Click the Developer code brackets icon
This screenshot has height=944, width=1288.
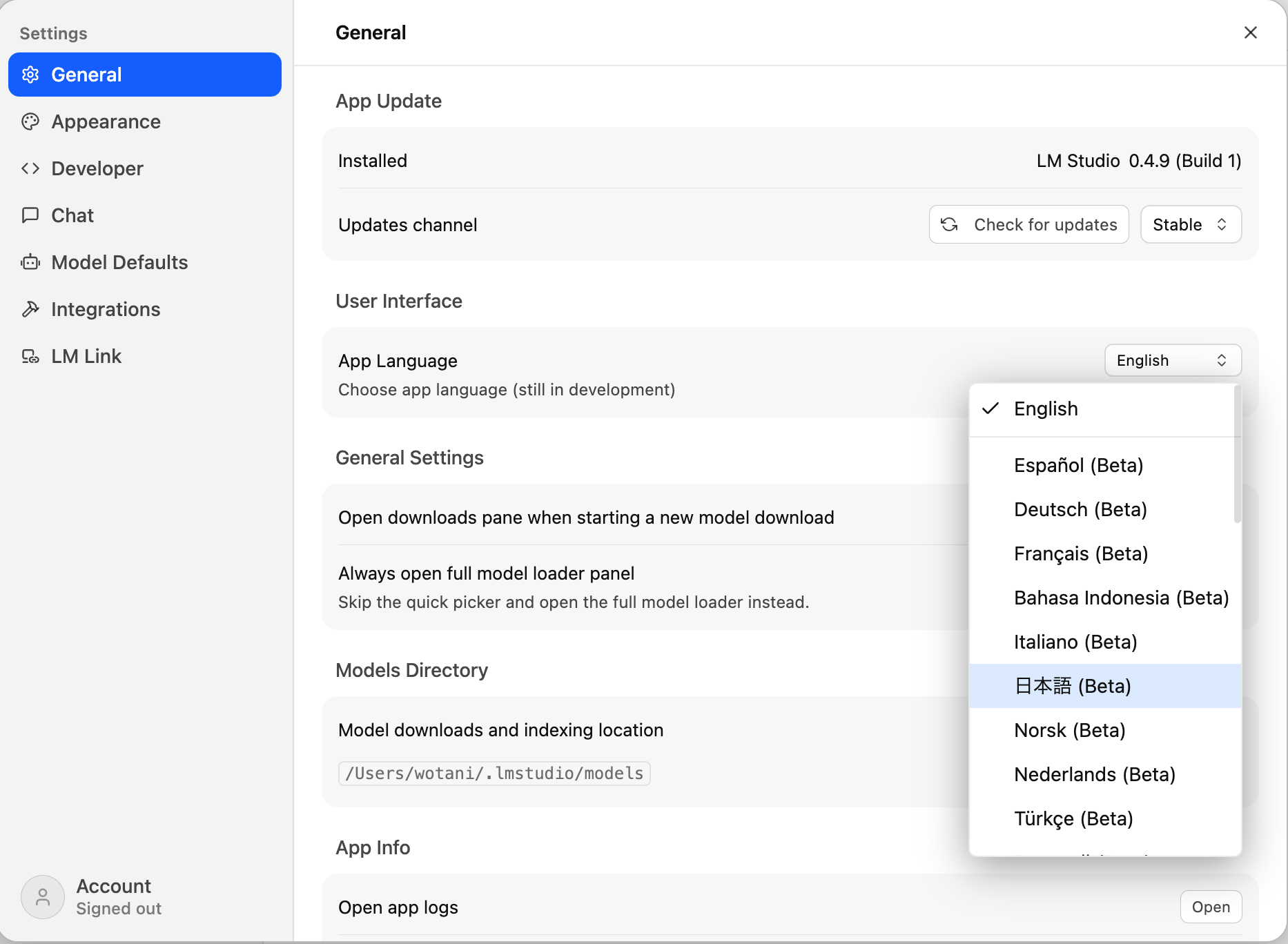tap(30, 168)
